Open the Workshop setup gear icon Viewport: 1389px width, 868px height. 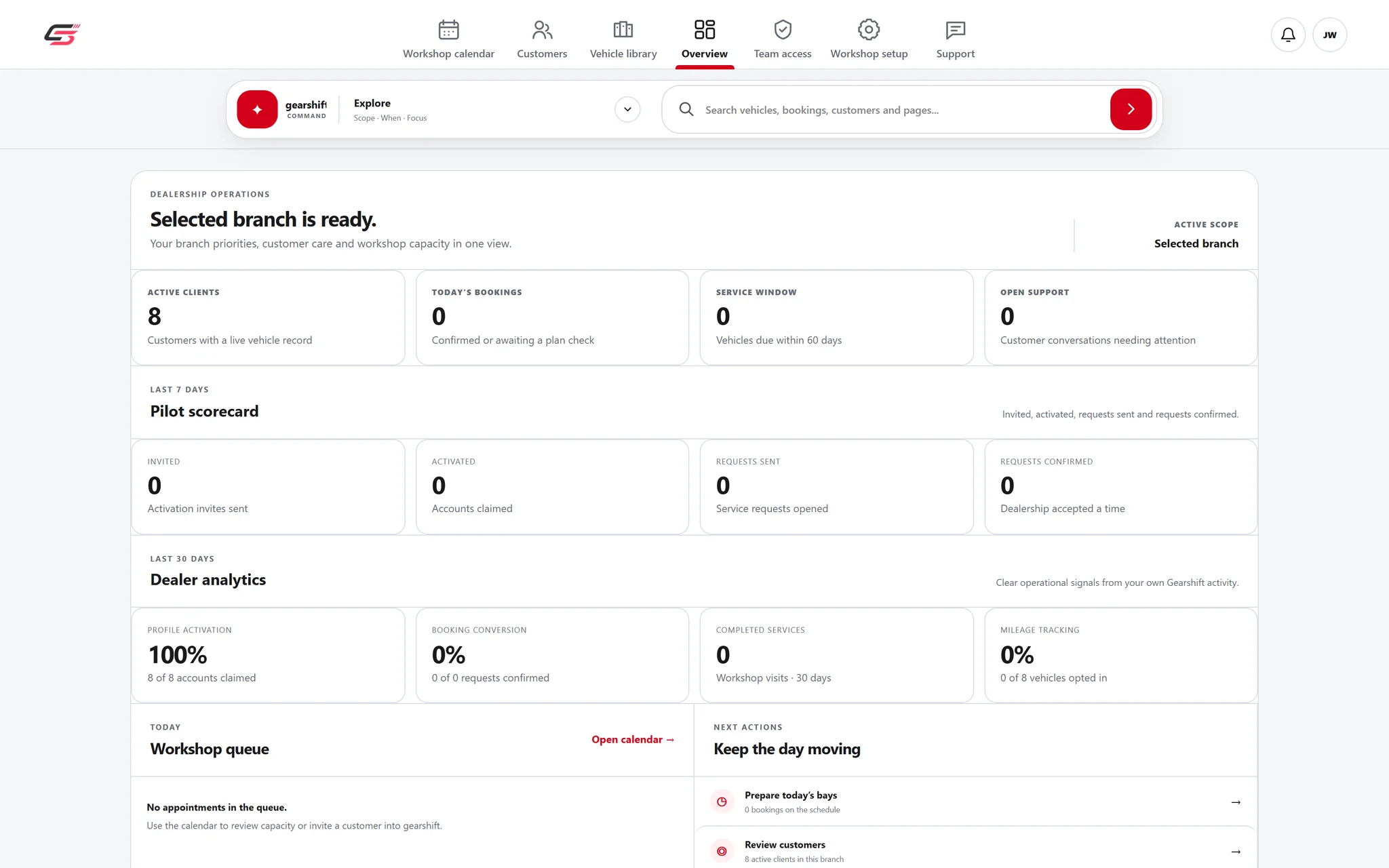(869, 30)
